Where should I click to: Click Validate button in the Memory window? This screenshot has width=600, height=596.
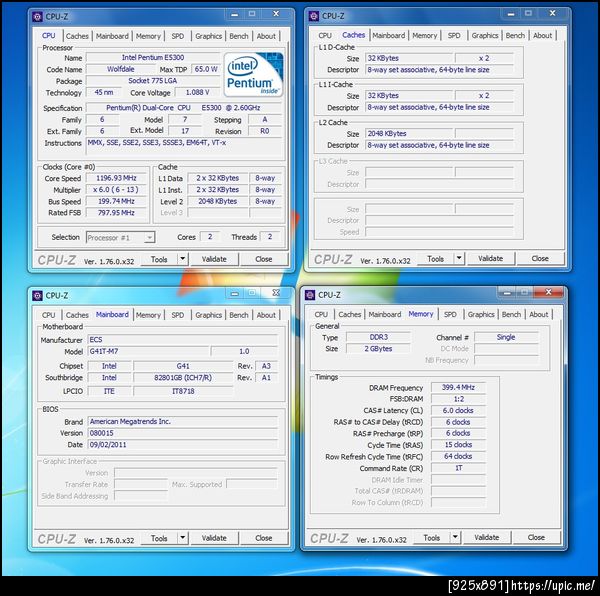[486, 537]
